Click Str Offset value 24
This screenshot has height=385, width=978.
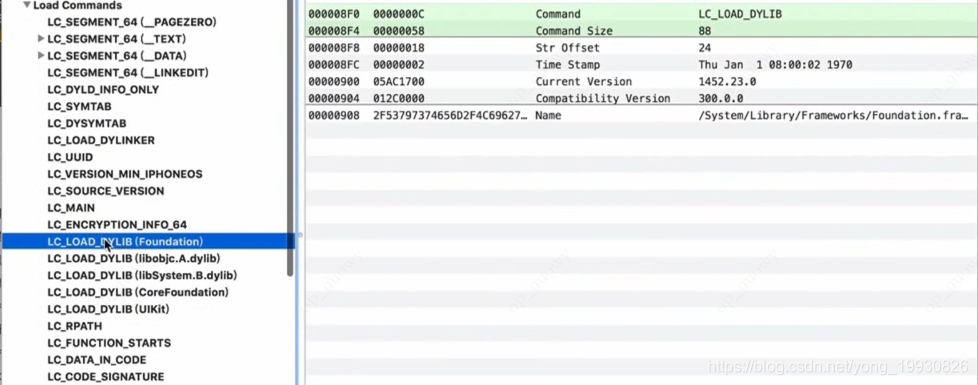[705, 47]
